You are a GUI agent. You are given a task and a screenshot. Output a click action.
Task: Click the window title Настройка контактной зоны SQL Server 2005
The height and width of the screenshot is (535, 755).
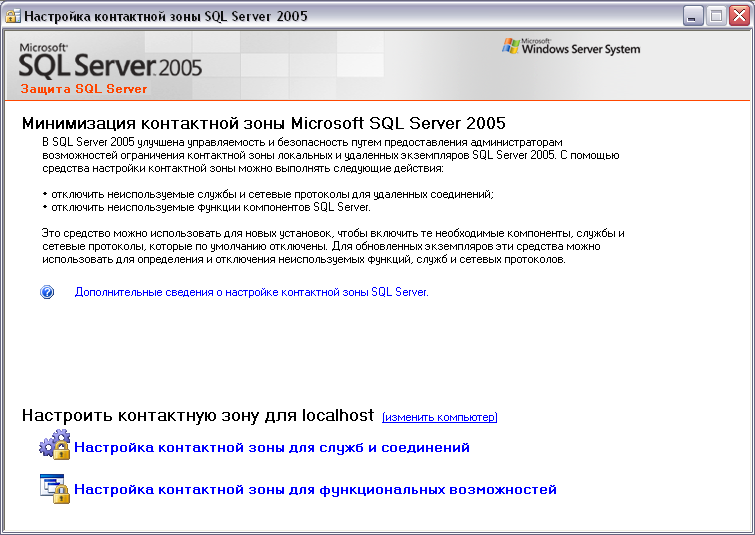166,16
